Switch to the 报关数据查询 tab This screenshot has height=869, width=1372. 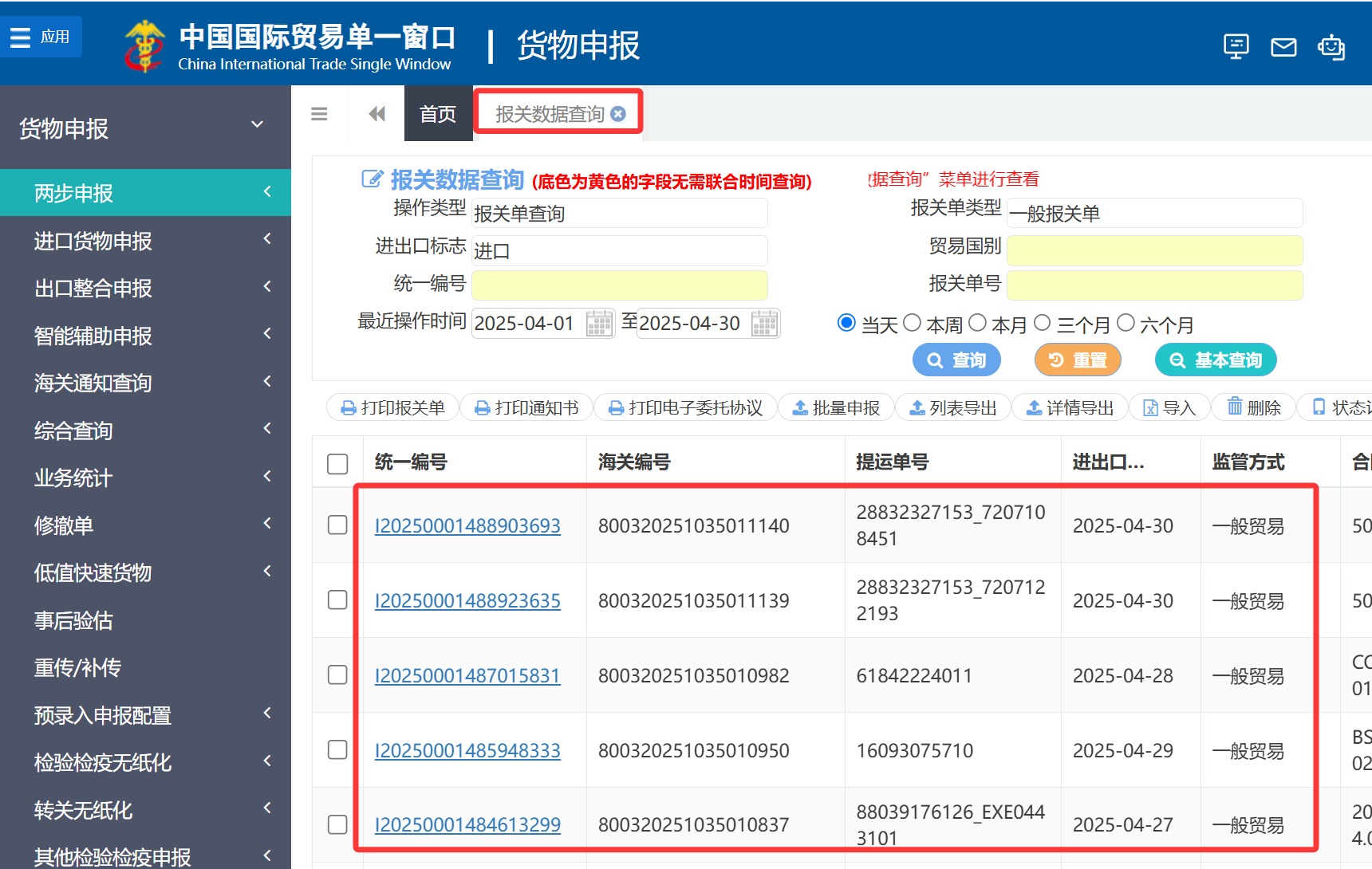550,114
